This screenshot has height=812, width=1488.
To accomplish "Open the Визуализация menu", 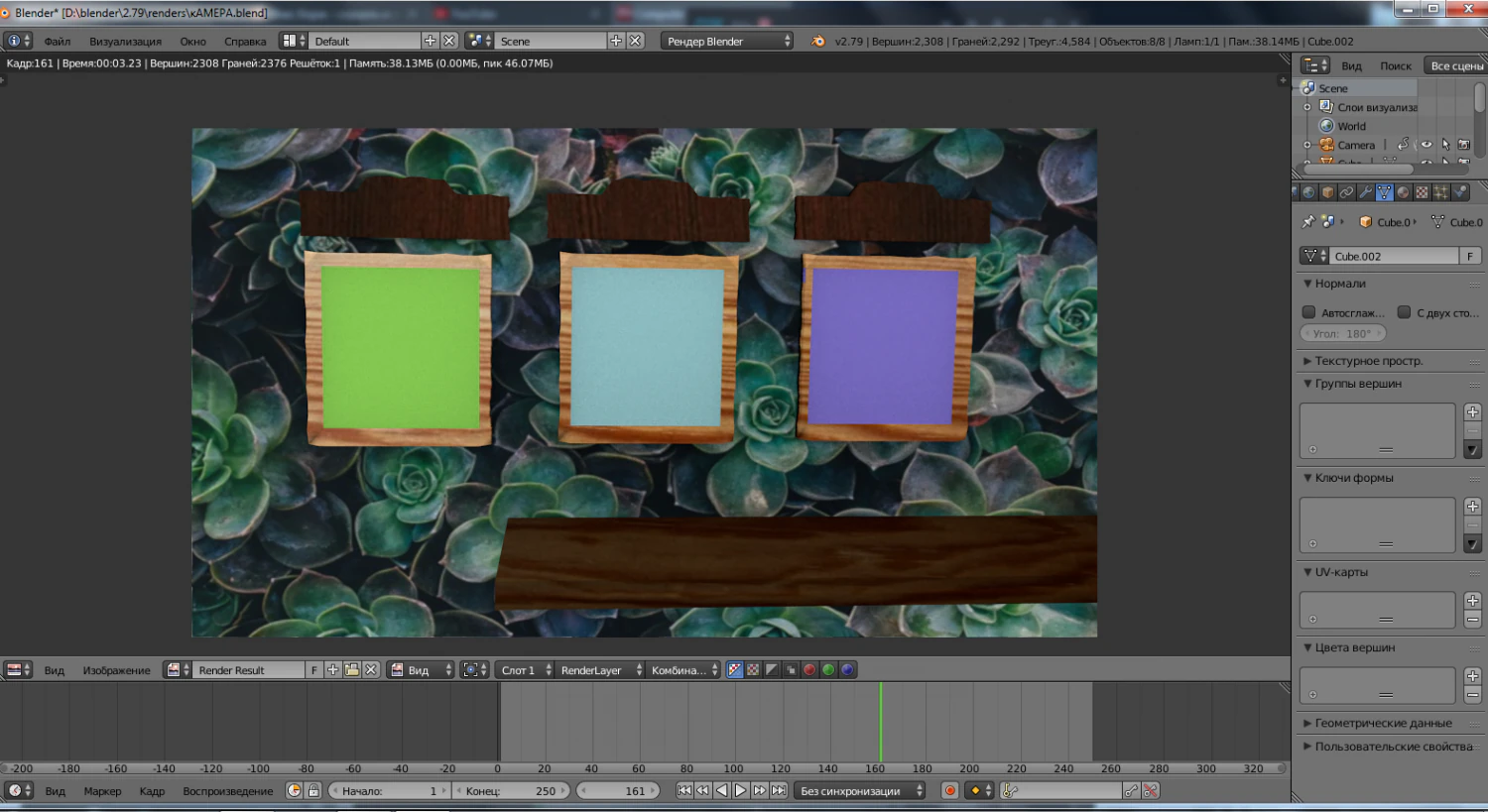I will point(125,42).
